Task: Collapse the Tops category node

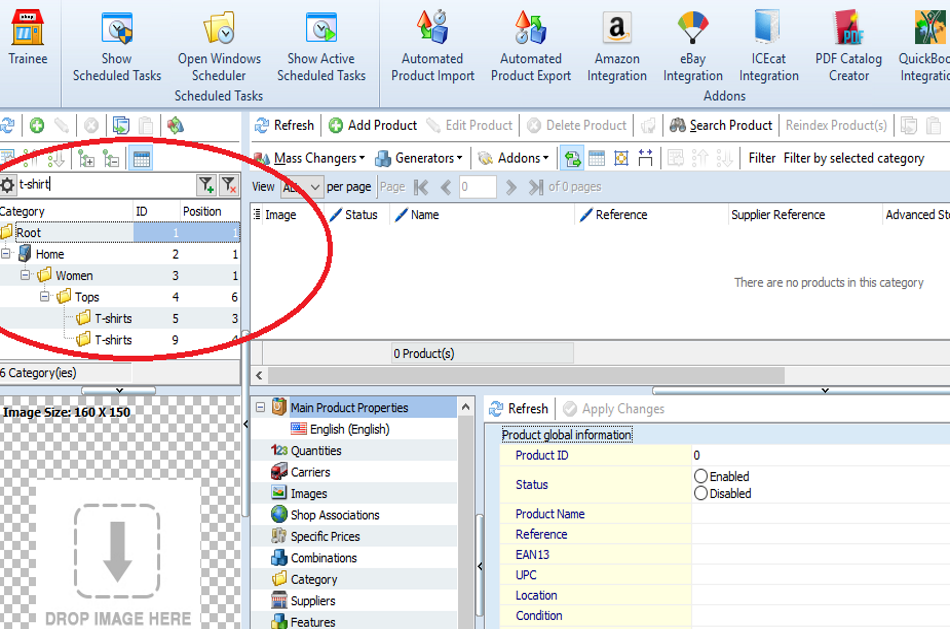Action: [45, 296]
